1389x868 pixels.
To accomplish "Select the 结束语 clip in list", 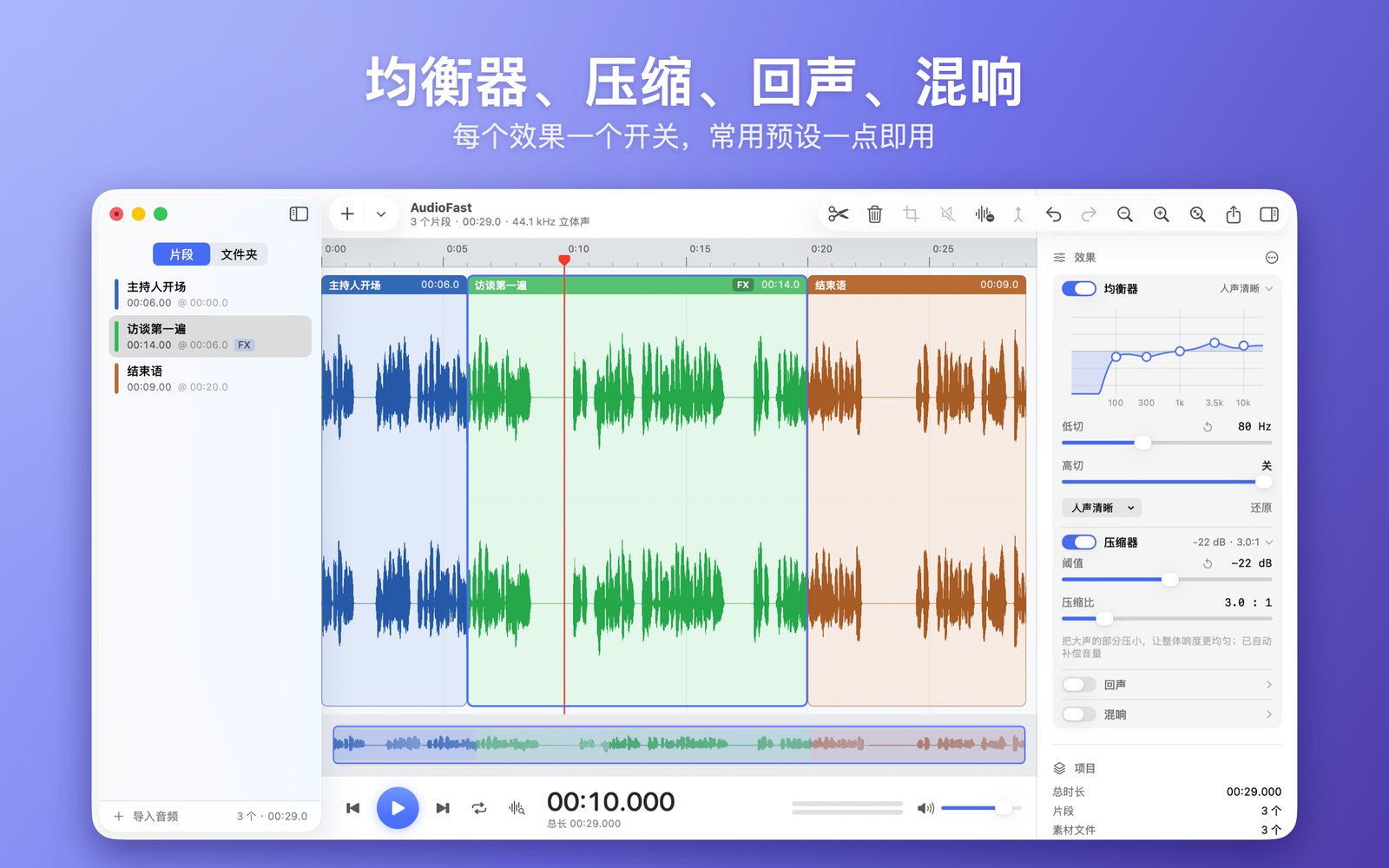I will (210, 378).
